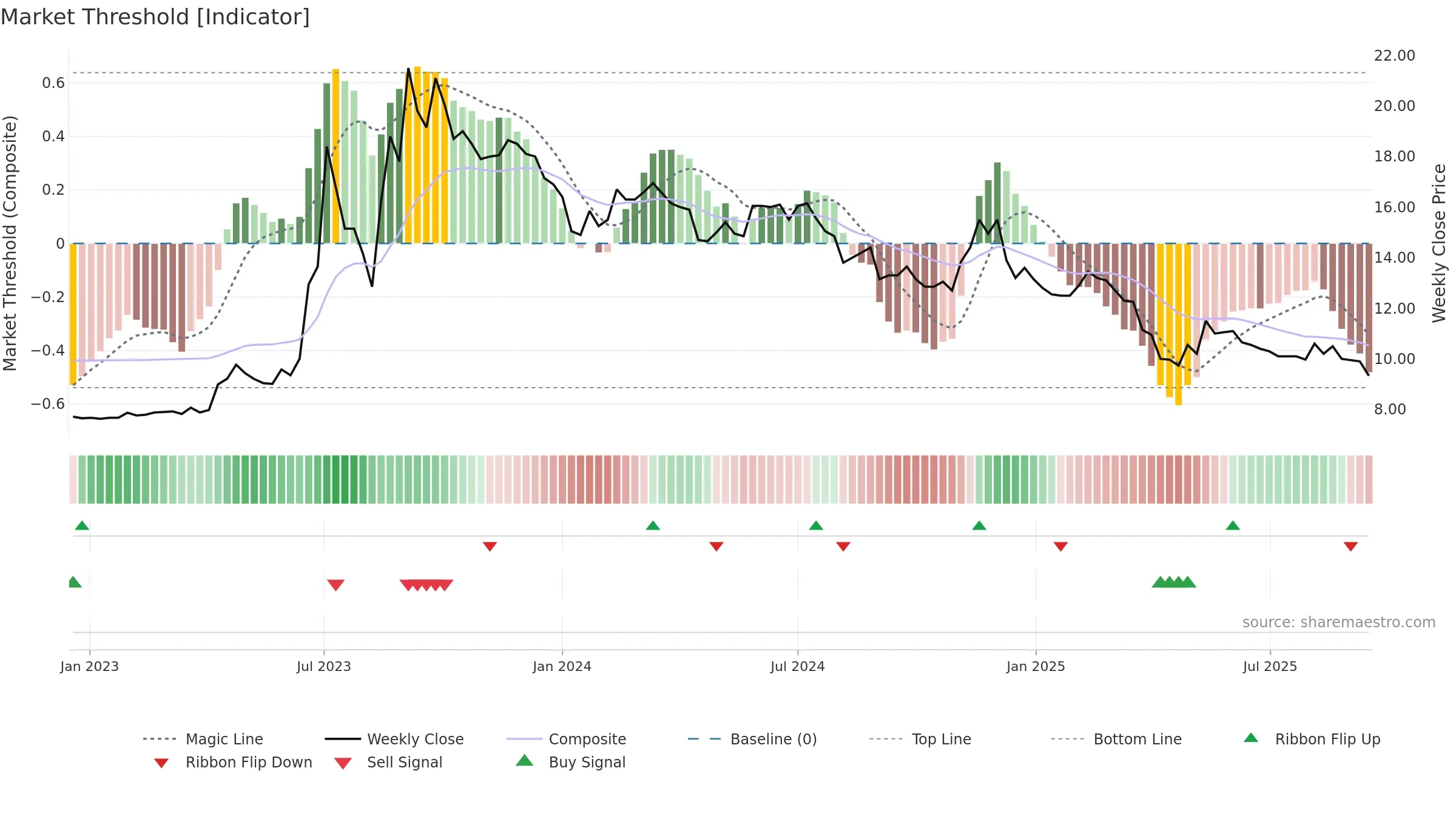Image resolution: width=1456 pixels, height=819 pixels.
Task: Click the Market Threshold (Composite) axis title
Action: (10, 243)
